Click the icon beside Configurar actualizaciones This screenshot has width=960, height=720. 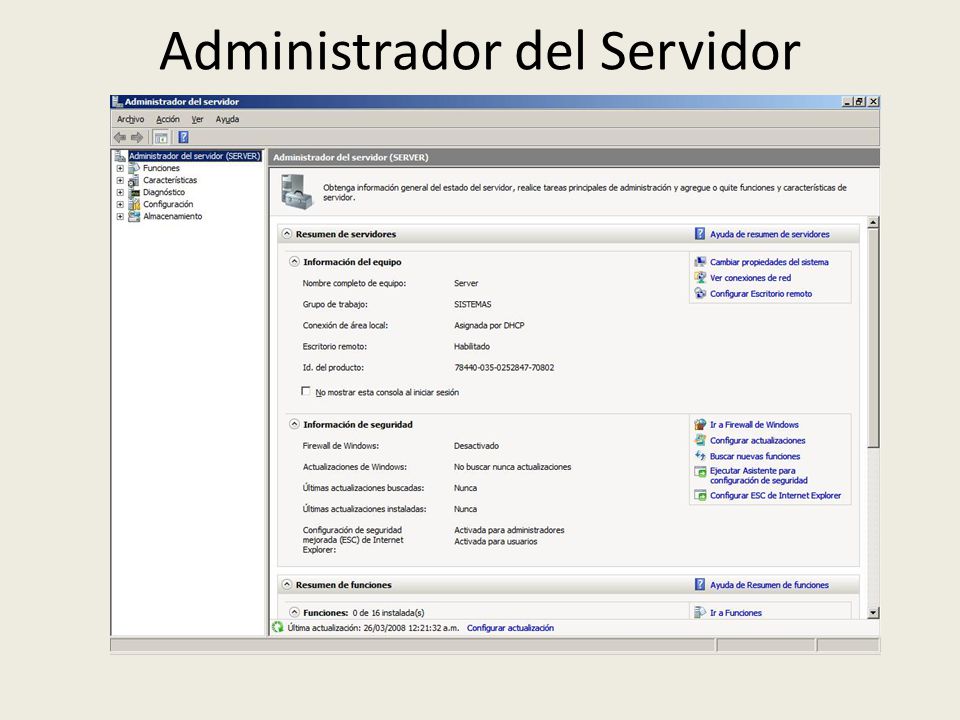(x=700, y=440)
